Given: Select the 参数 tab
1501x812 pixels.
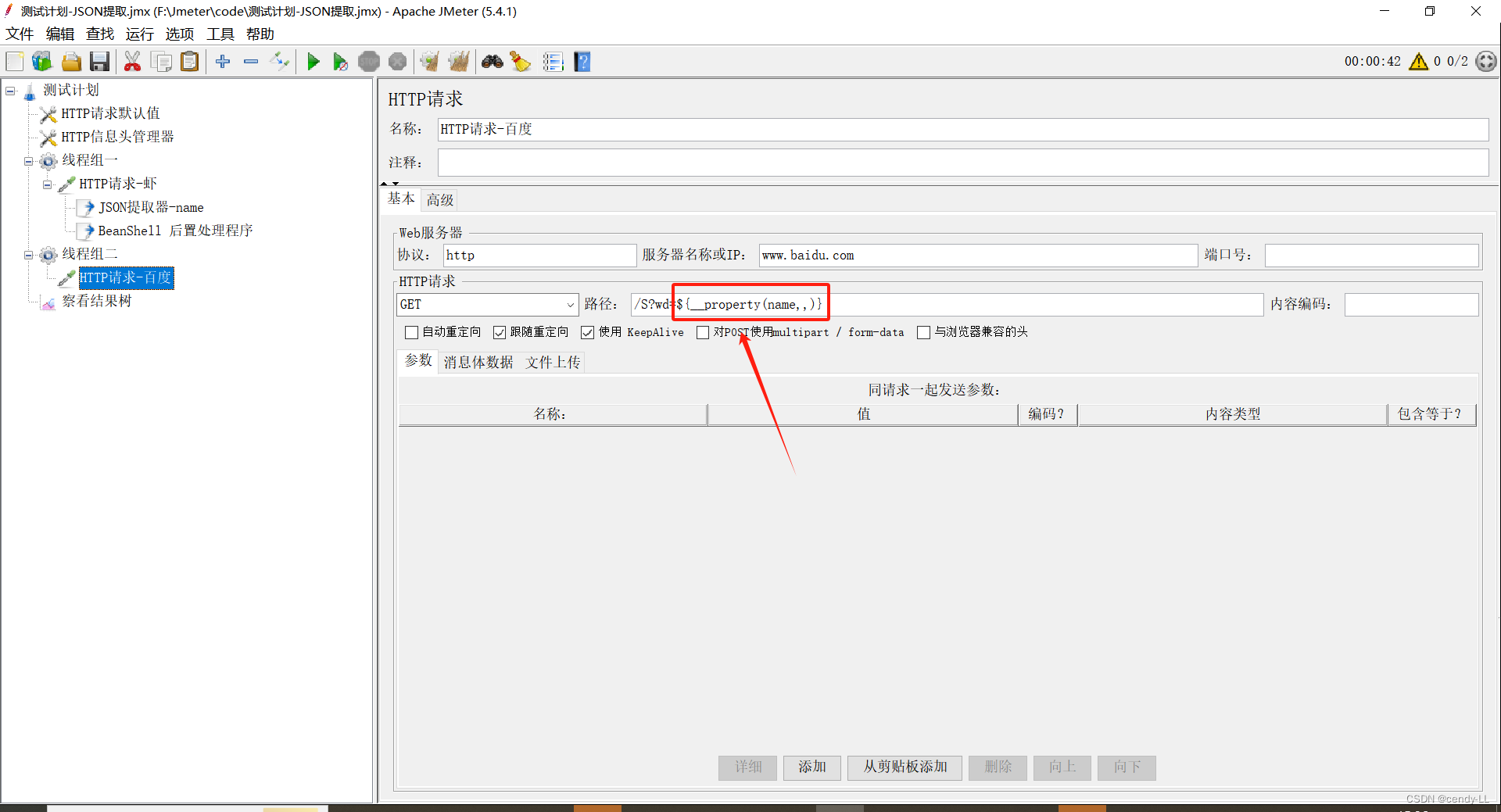Looking at the screenshot, I should [418, 361].
